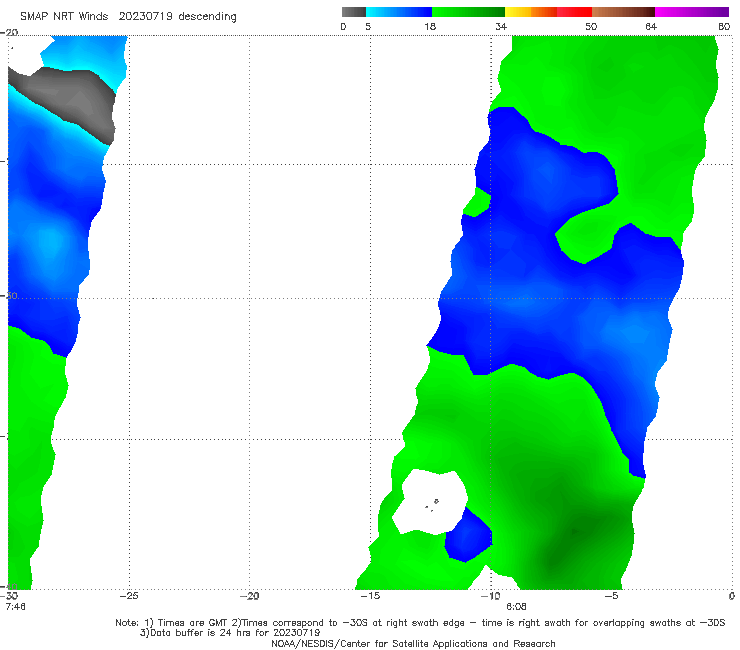Click the longitude axis label '-25'
This screenshot has width=740, height=650.
coord(129,596)
